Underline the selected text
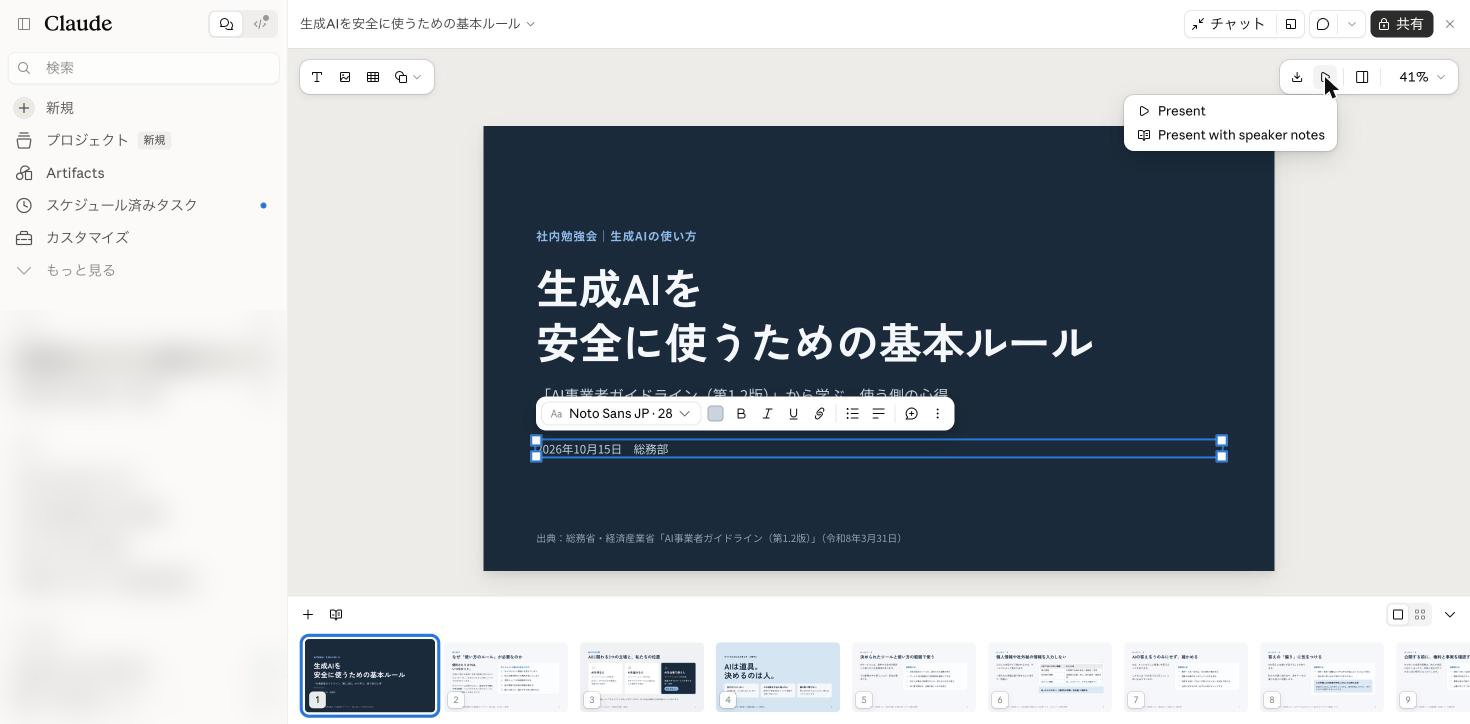The height and width of the screenshot is (724, 1470). (x=793, y=414)
